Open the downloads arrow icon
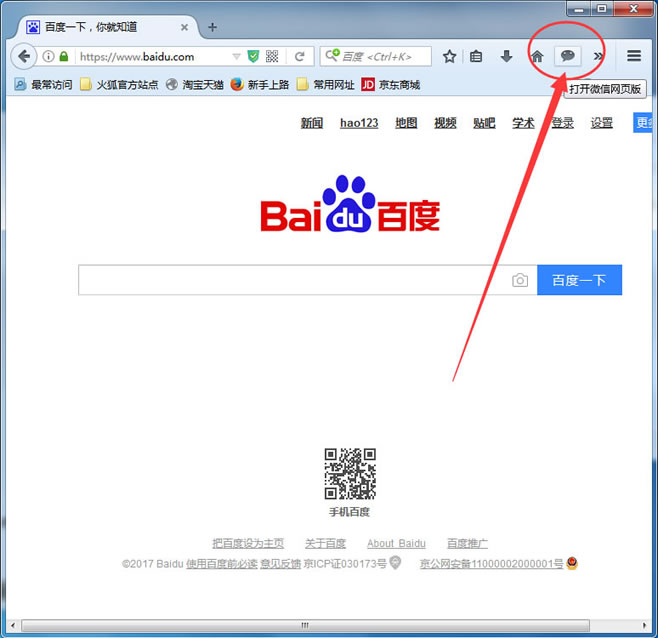This screenshot has height=638, width=658. pos(507,56)
